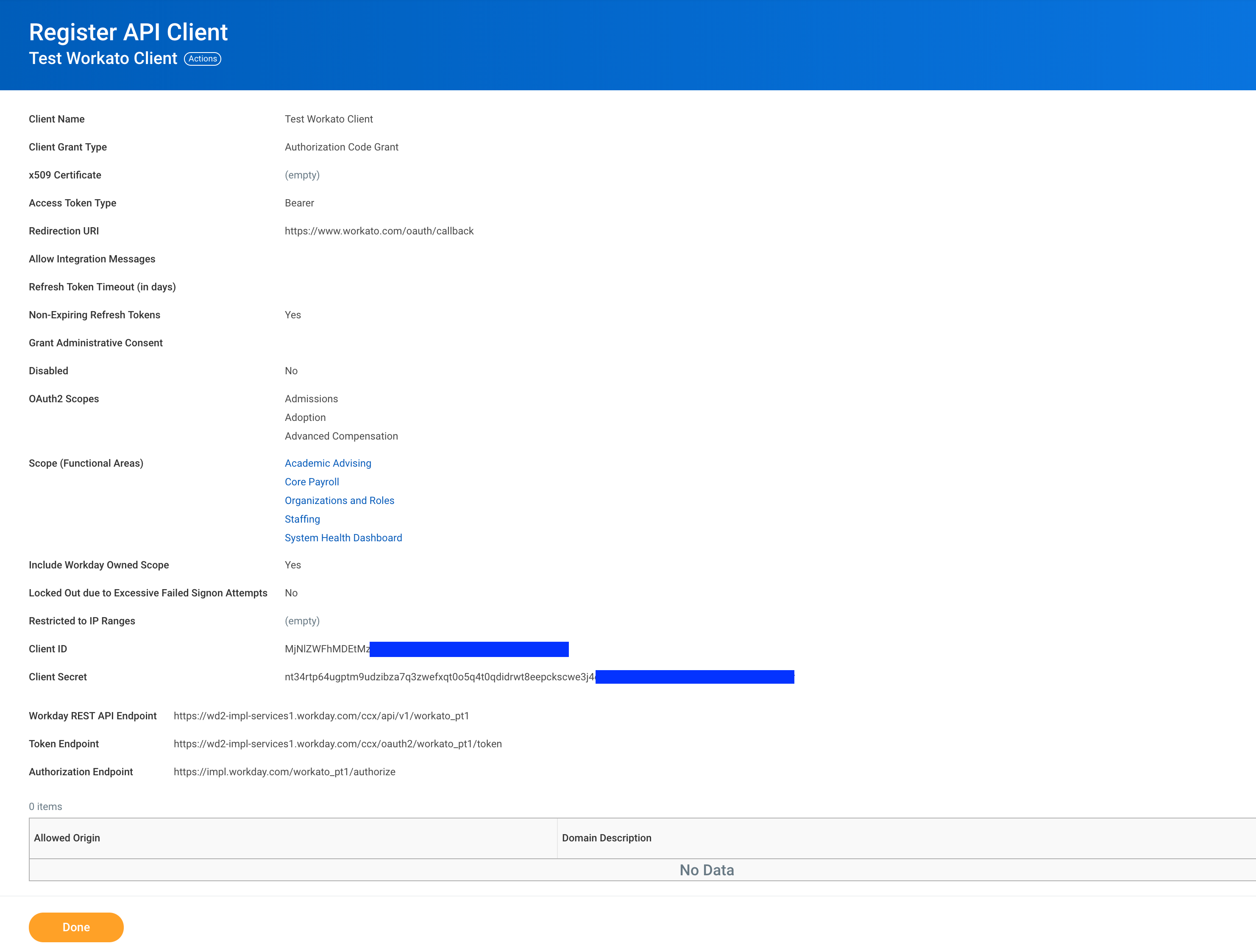Select the Redirection URI value https://www.workato.com/oauth/callback

pos(379,231)
